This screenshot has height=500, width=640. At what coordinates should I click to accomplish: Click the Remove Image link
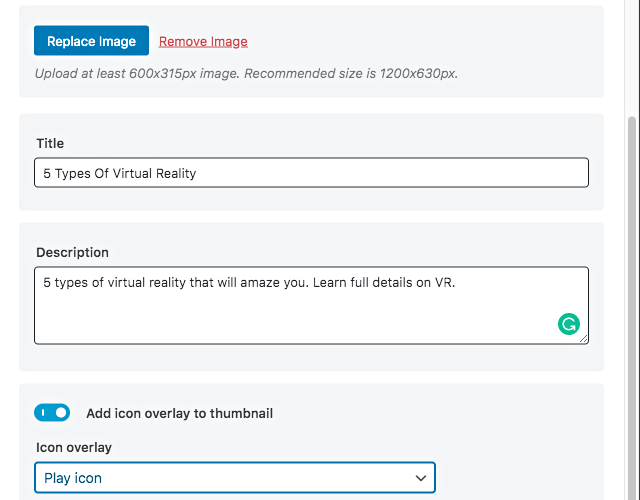(203, 41)
